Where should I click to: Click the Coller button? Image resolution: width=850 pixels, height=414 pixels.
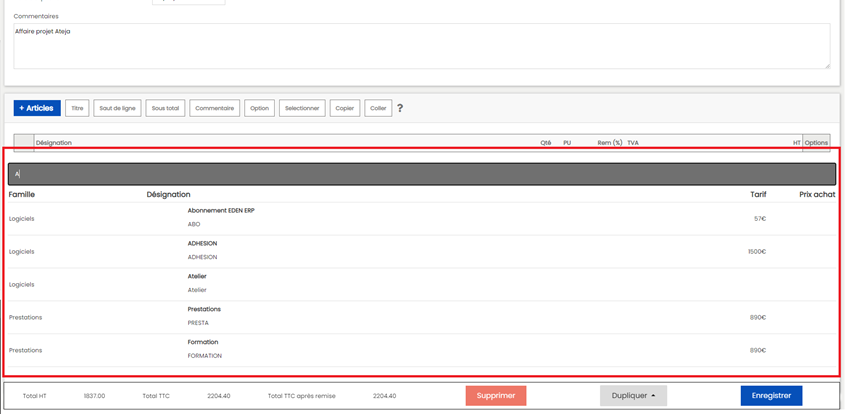(377, 108)
